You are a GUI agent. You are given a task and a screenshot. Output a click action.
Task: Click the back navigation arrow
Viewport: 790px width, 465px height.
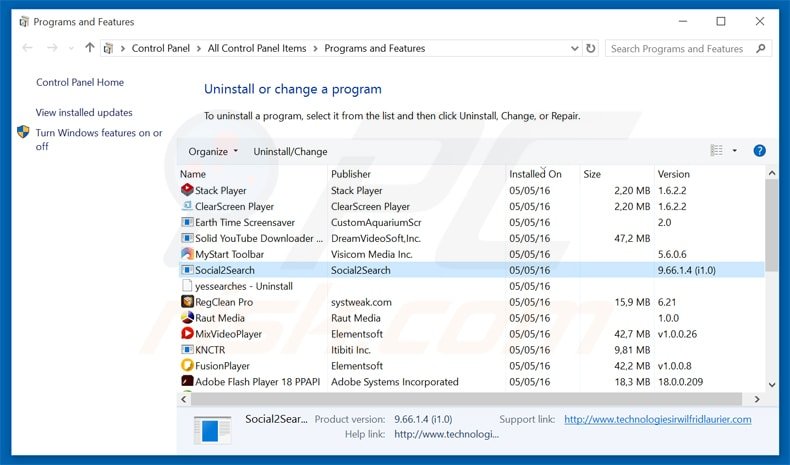(27, 48)
